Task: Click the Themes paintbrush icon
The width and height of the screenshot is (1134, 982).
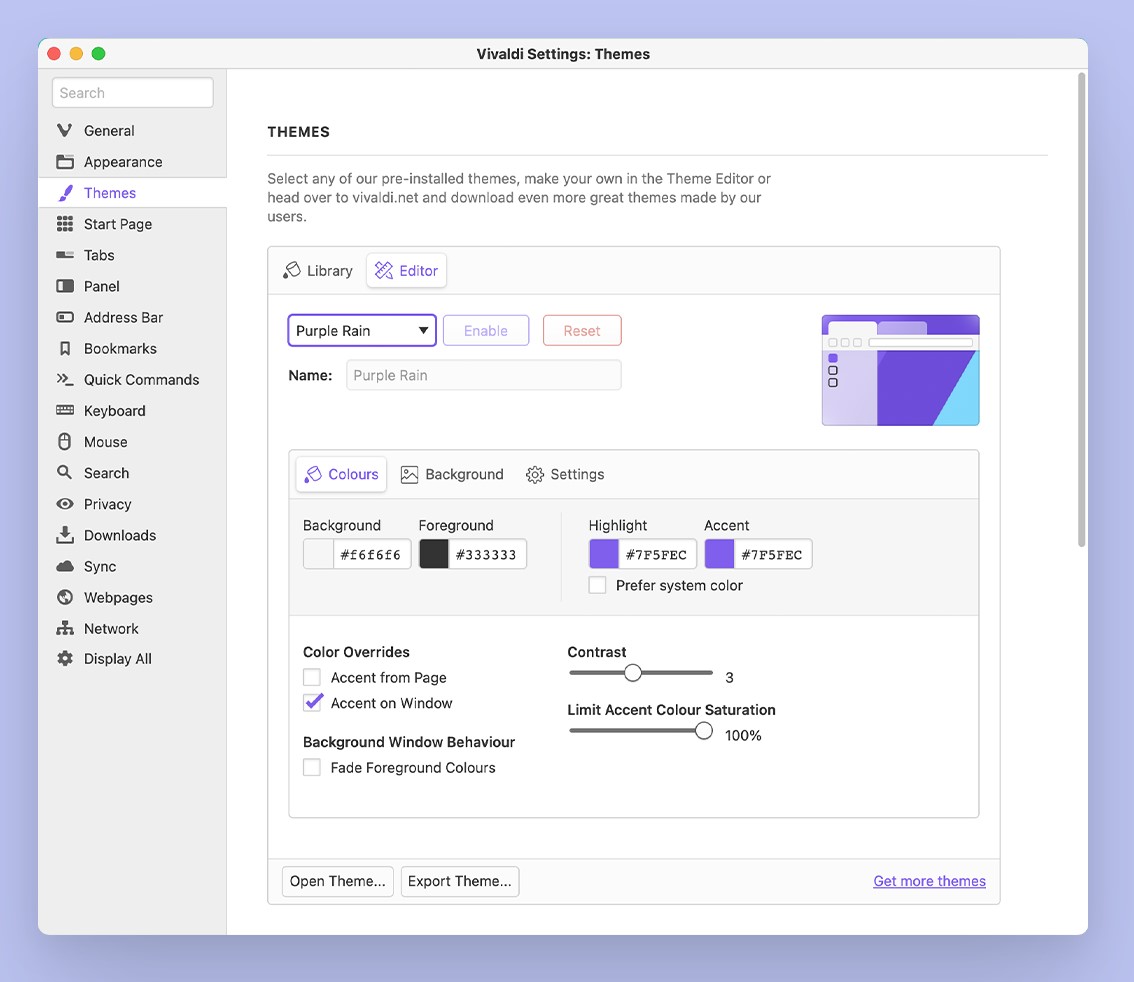Action: coord(65,192)
